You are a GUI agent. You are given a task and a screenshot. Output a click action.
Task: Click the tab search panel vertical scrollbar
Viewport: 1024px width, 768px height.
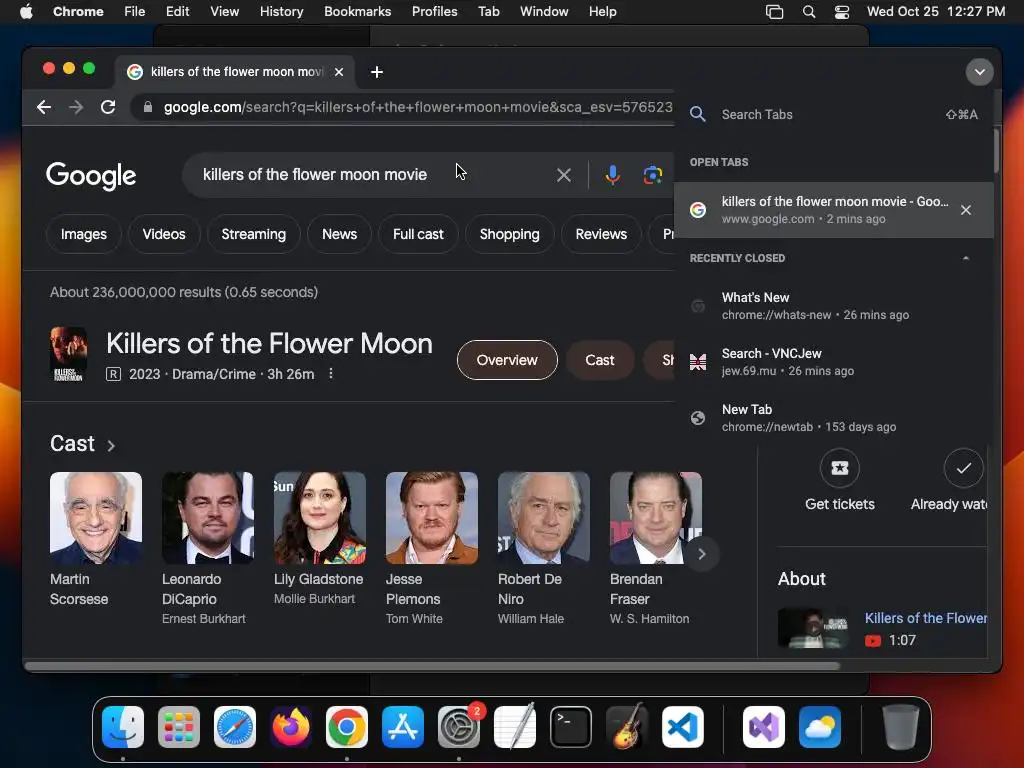tap(996, 152)
